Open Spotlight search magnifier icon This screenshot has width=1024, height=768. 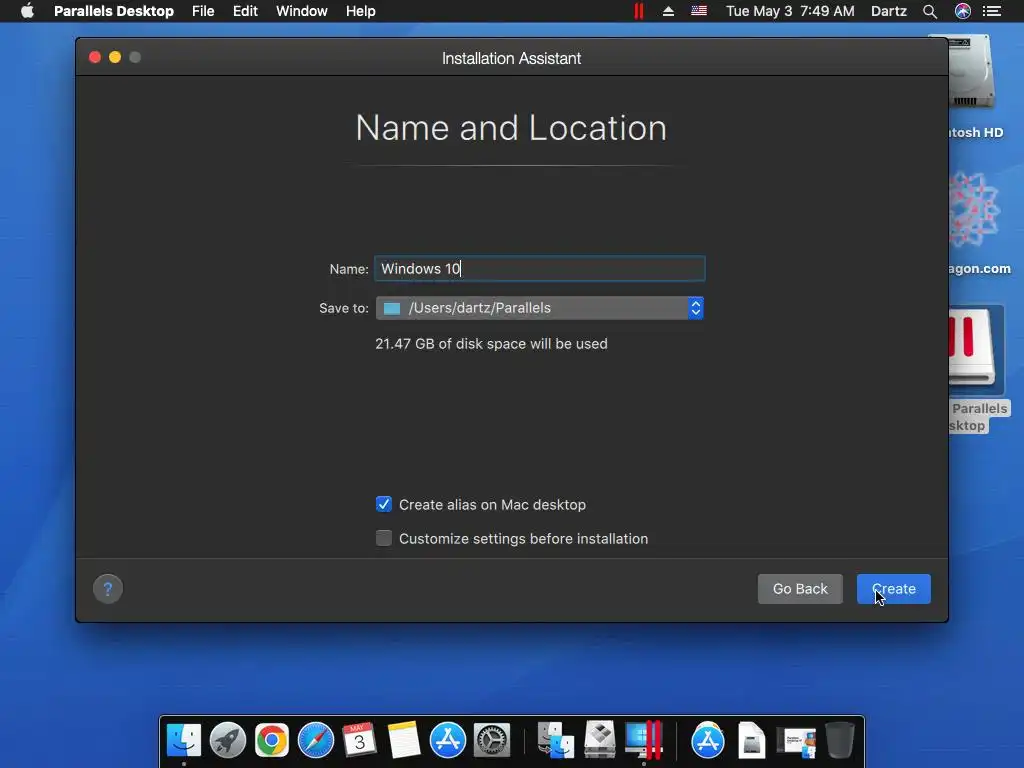[x=930, y=11]
